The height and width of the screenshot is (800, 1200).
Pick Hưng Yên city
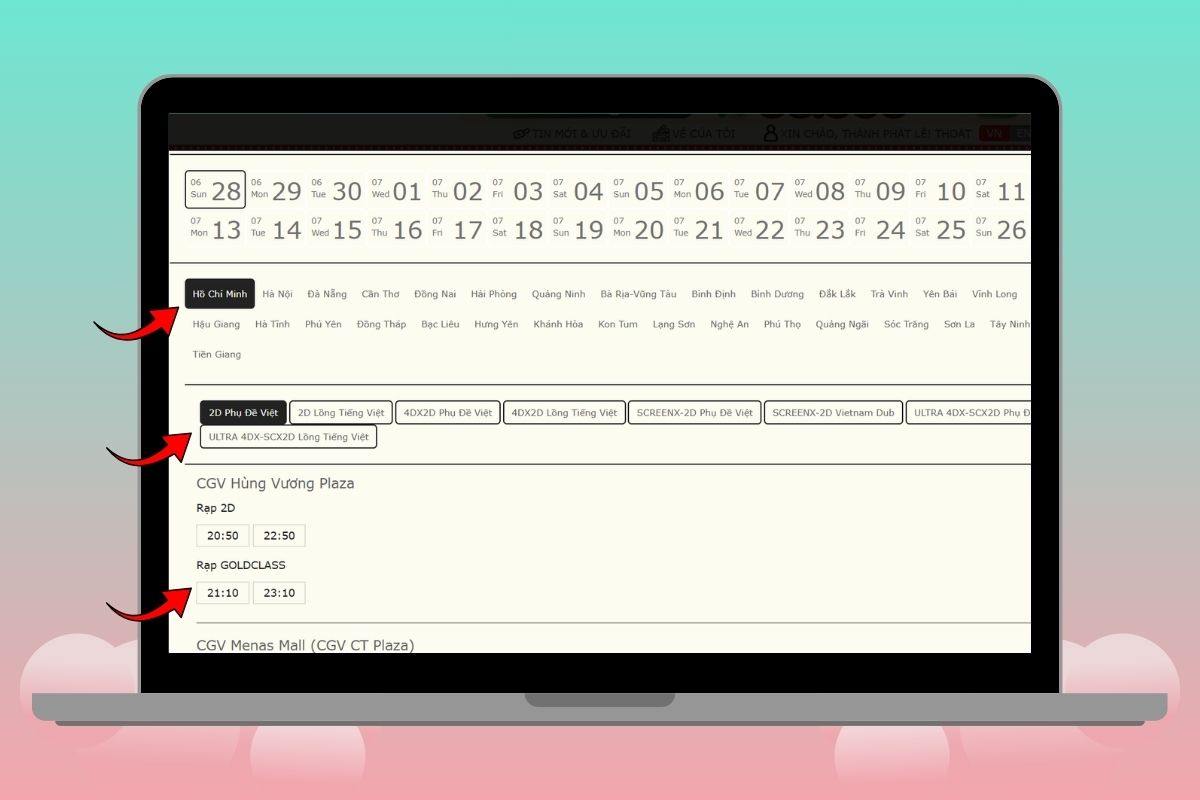point(496,324)
